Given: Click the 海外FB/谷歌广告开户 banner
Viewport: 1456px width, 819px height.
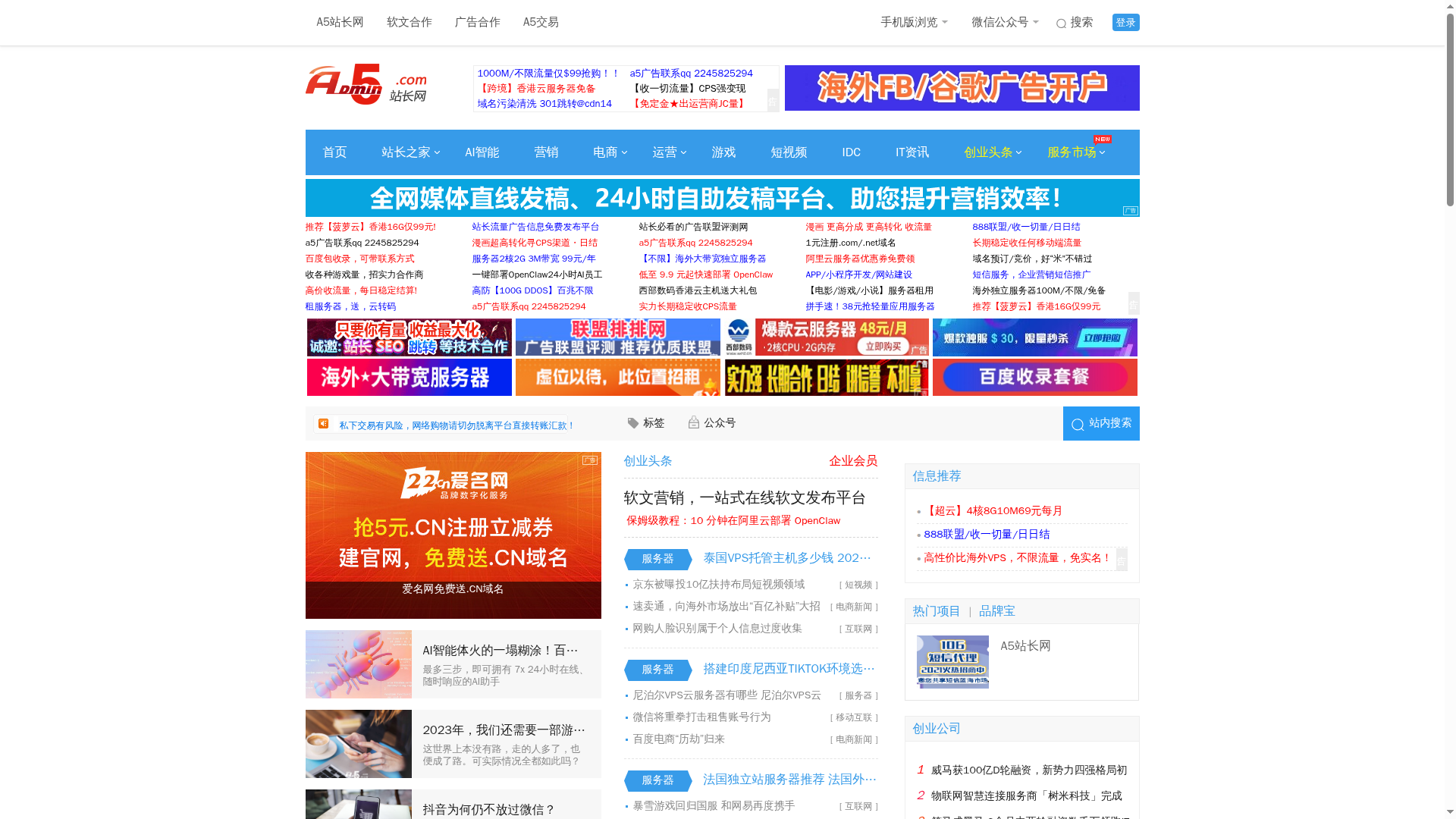Looking at the screenshot, I should pos(962,88).
